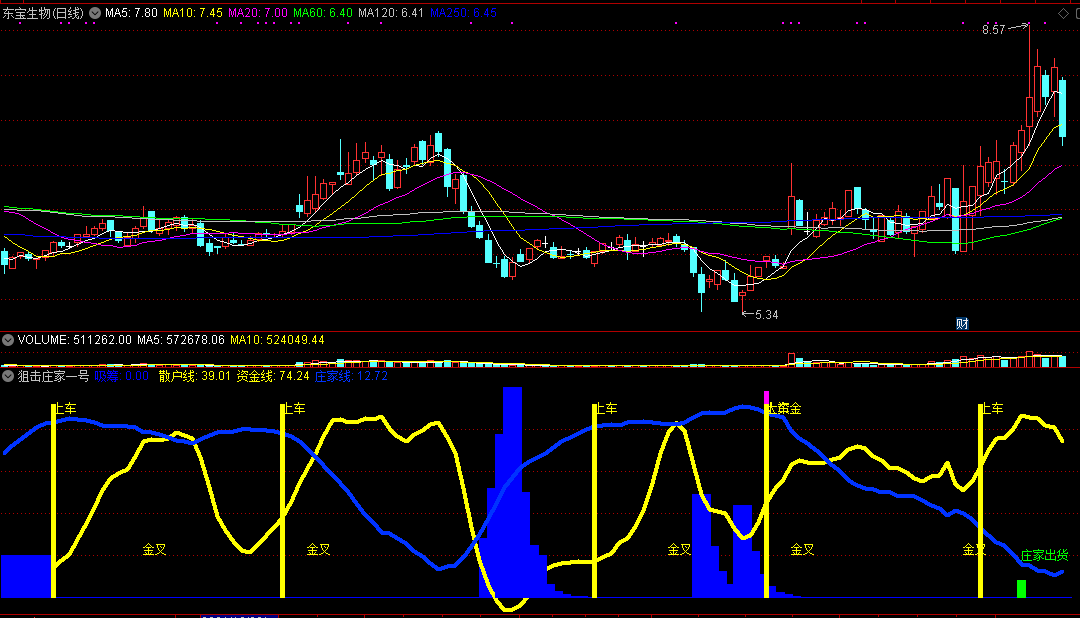Click the 狙击庄家一号 indicator name

tap(54, 376)
